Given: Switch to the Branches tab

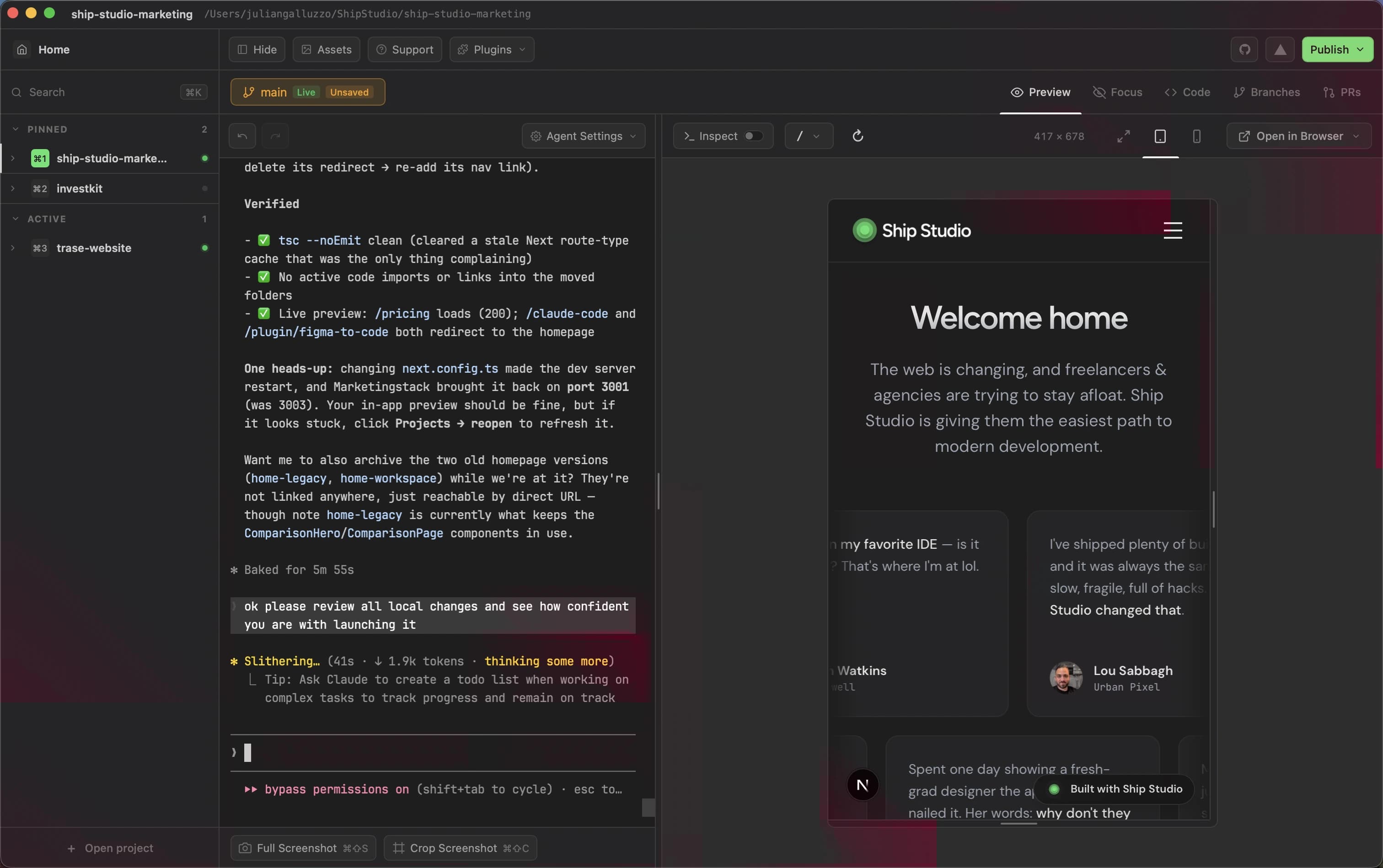Looking at the screenshot, I should pos(1266,92).
